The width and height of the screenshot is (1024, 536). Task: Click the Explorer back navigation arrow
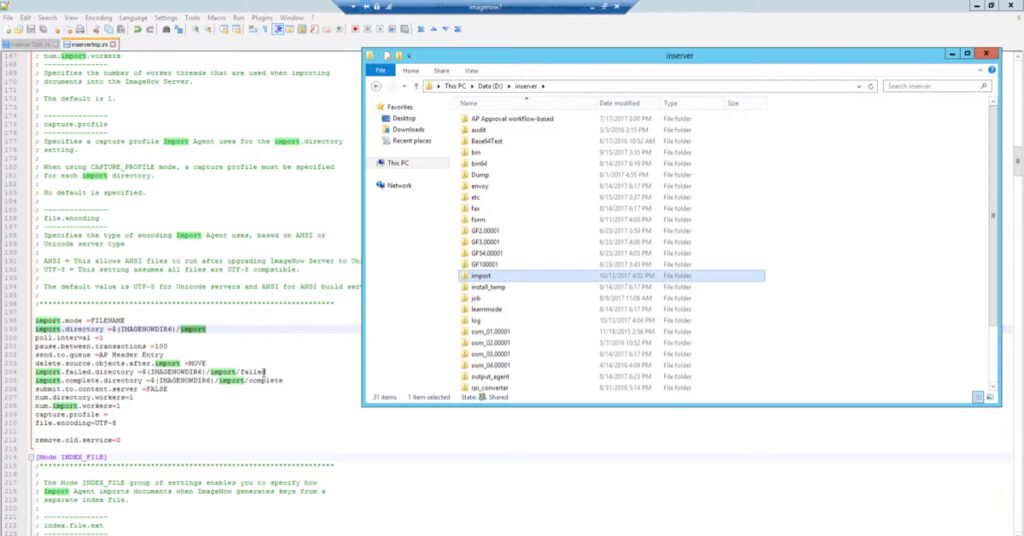coord(375,87)
